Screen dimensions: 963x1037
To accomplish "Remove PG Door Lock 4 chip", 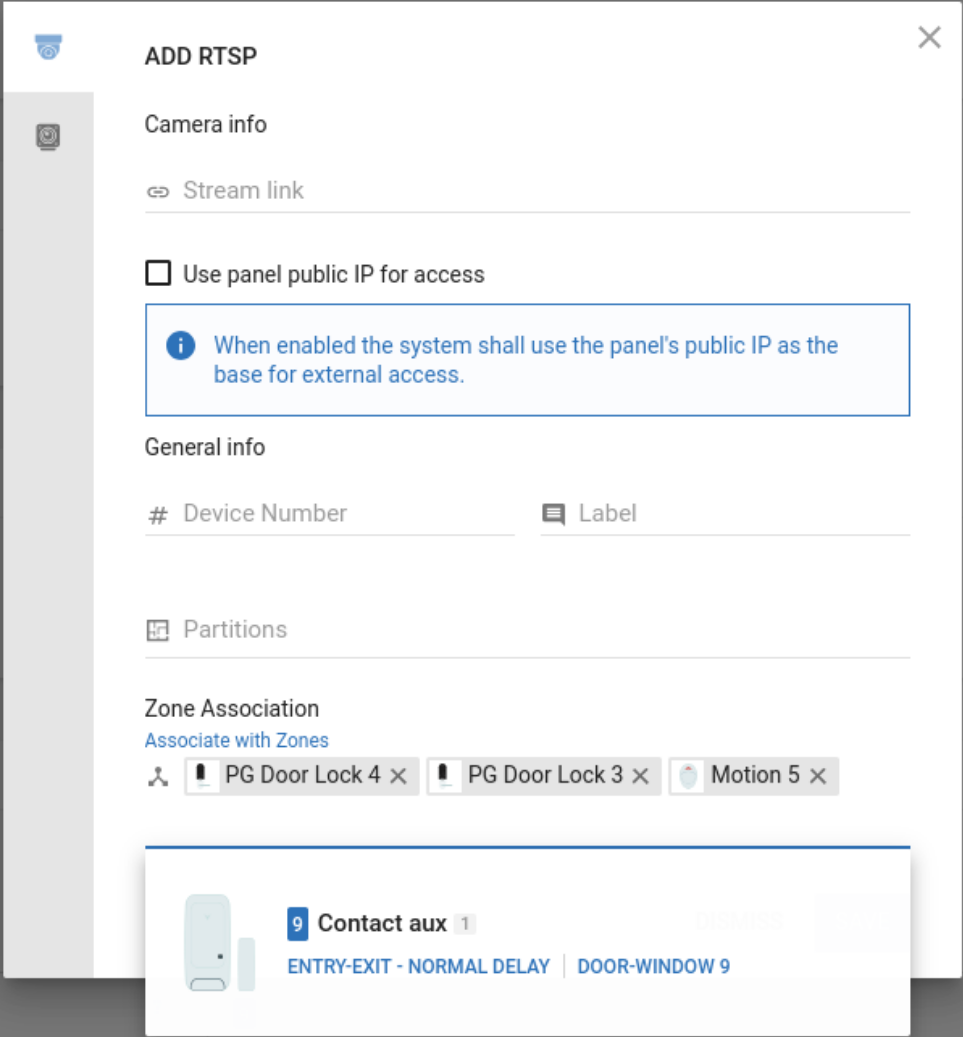I will [398, 776].
